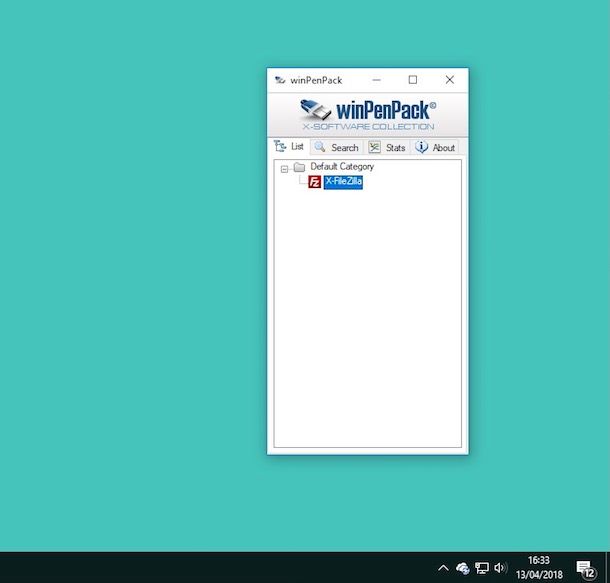Image resolution: width=610 pixels, height=583 pixels.
Task: Open the About tab
Action: (x=435, y=148)
